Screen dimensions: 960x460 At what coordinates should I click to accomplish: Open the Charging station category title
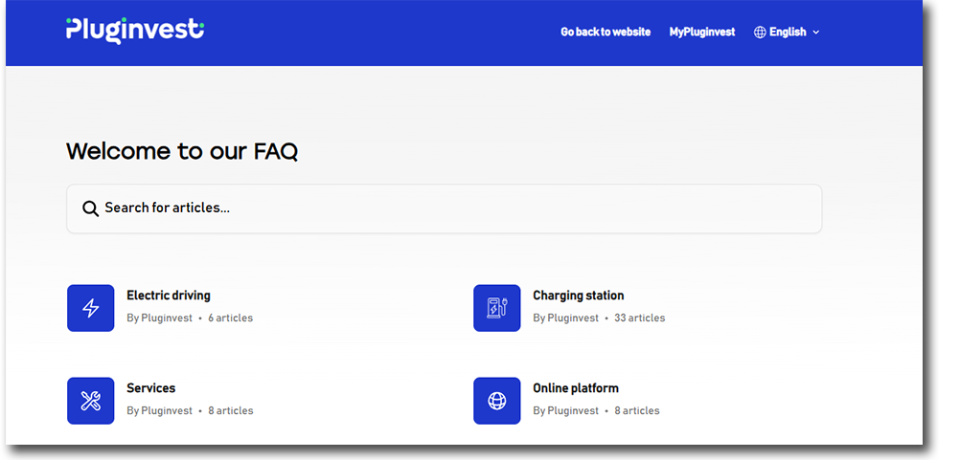[579, 295]
